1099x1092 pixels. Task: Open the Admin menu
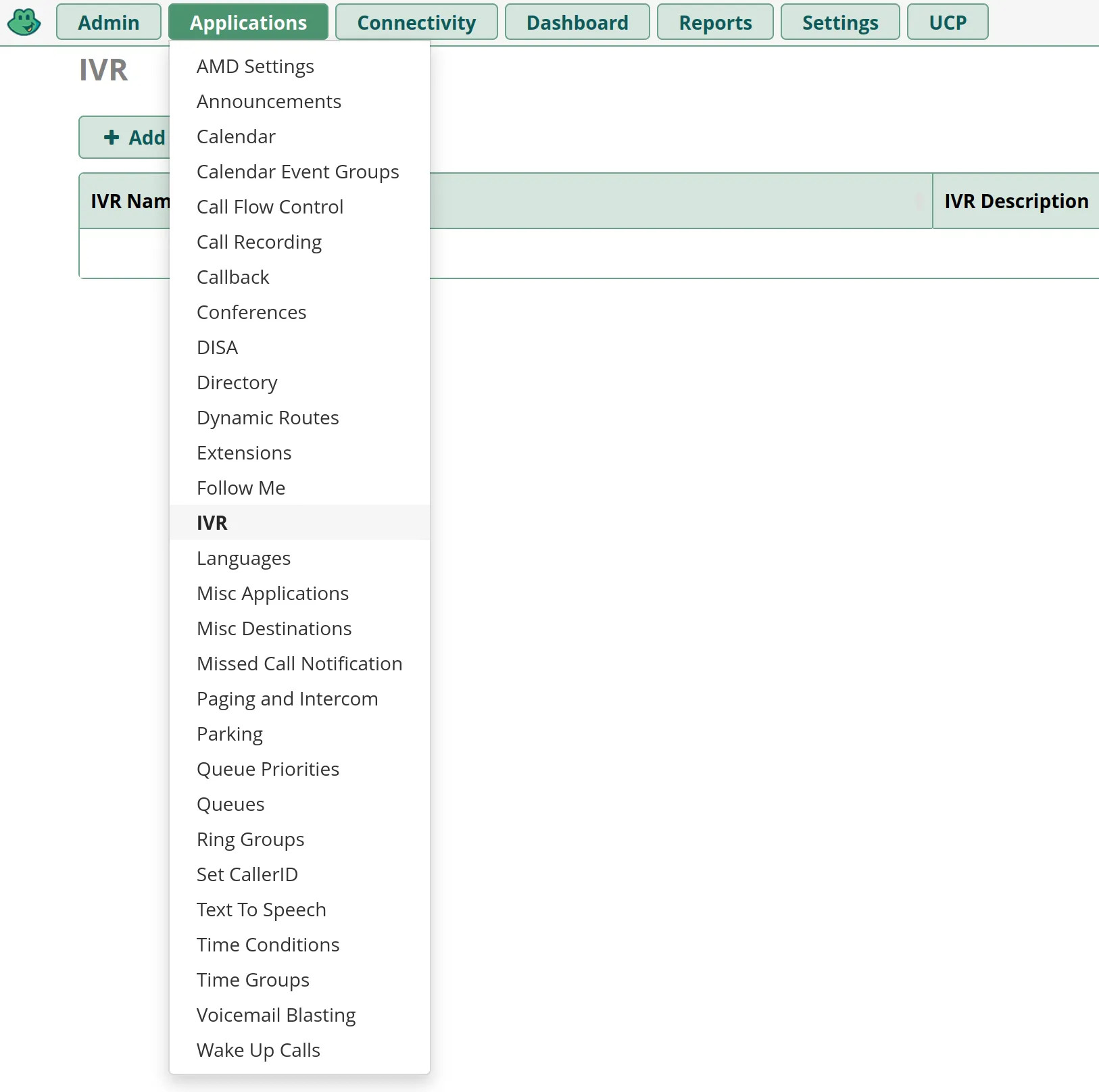click(109, 22)
